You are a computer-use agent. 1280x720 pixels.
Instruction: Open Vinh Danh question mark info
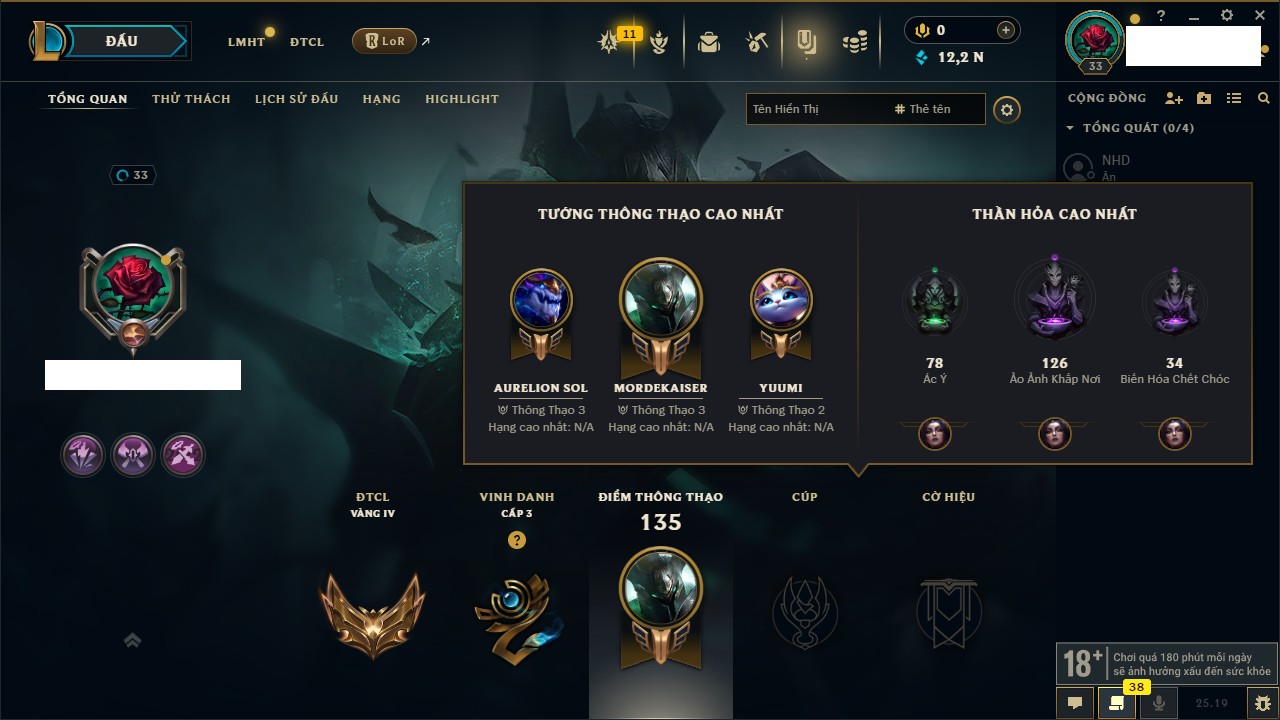click(516, 540)
